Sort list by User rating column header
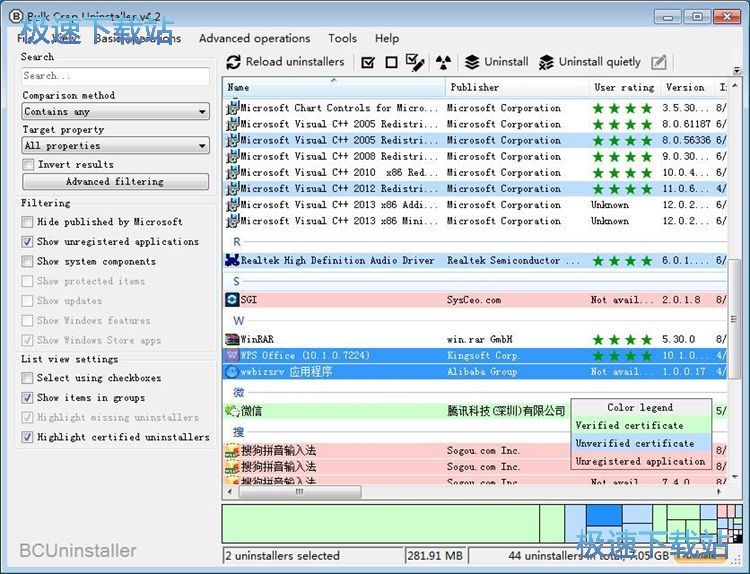Screen dimensions: 750x574 tap(625, 87)
